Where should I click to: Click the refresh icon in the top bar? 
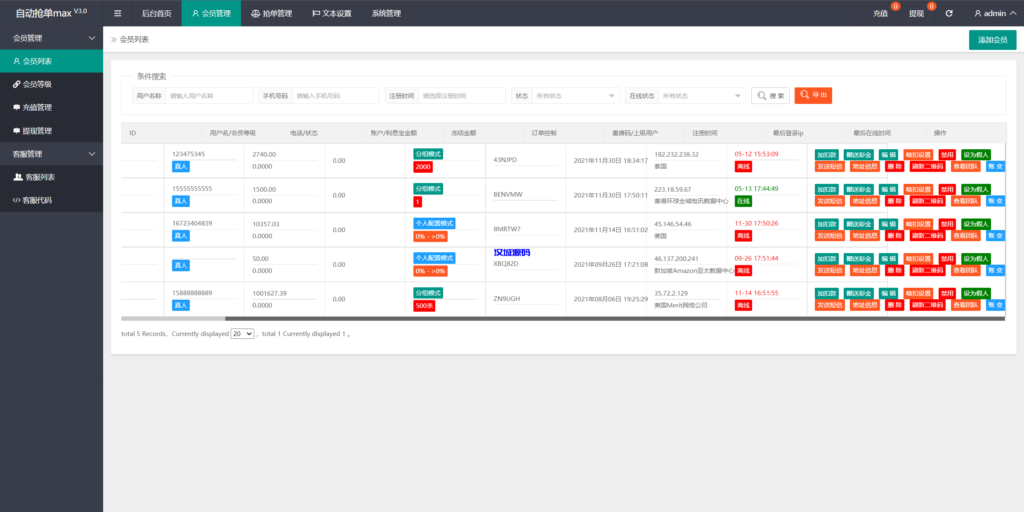(948, 14)
